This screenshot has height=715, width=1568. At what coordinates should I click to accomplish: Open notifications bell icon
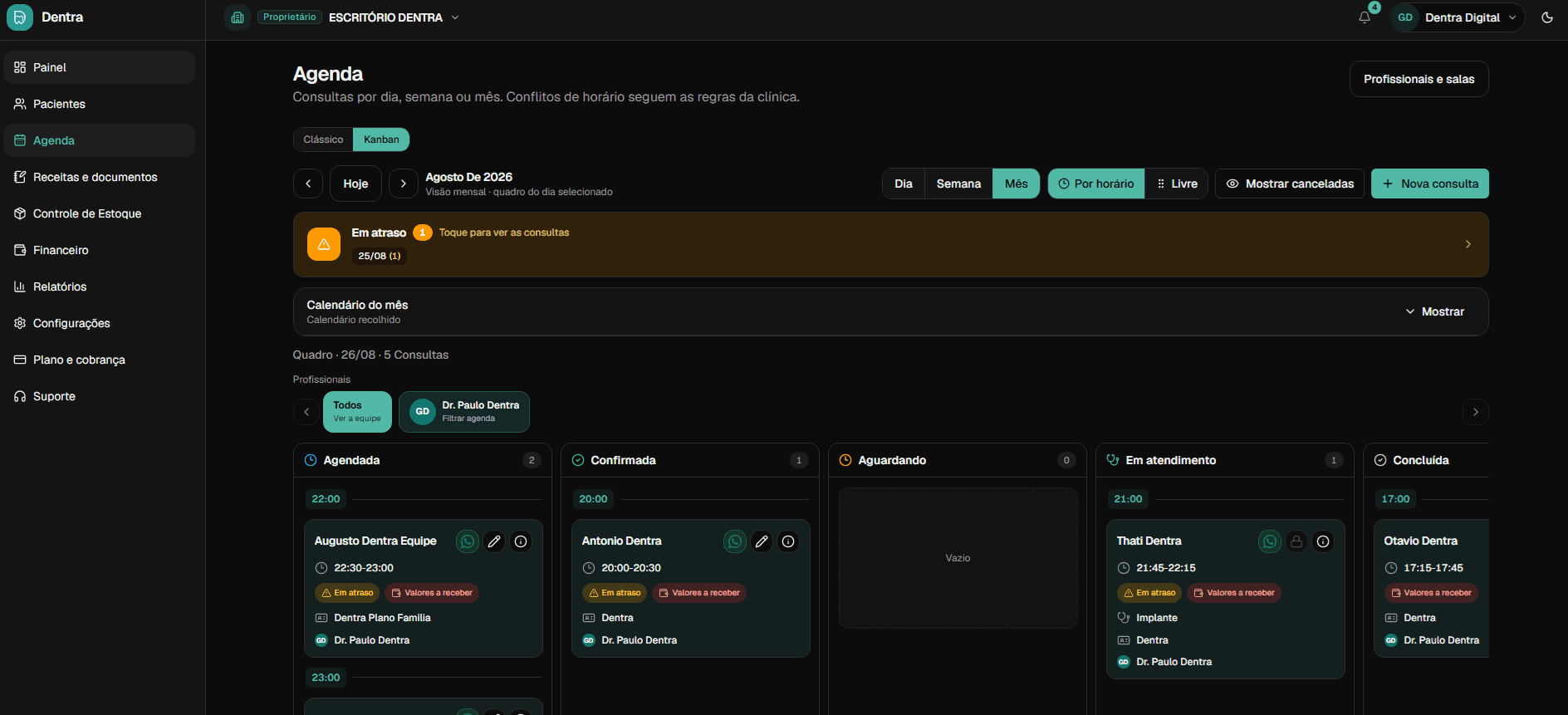(x=1365, y=17)
